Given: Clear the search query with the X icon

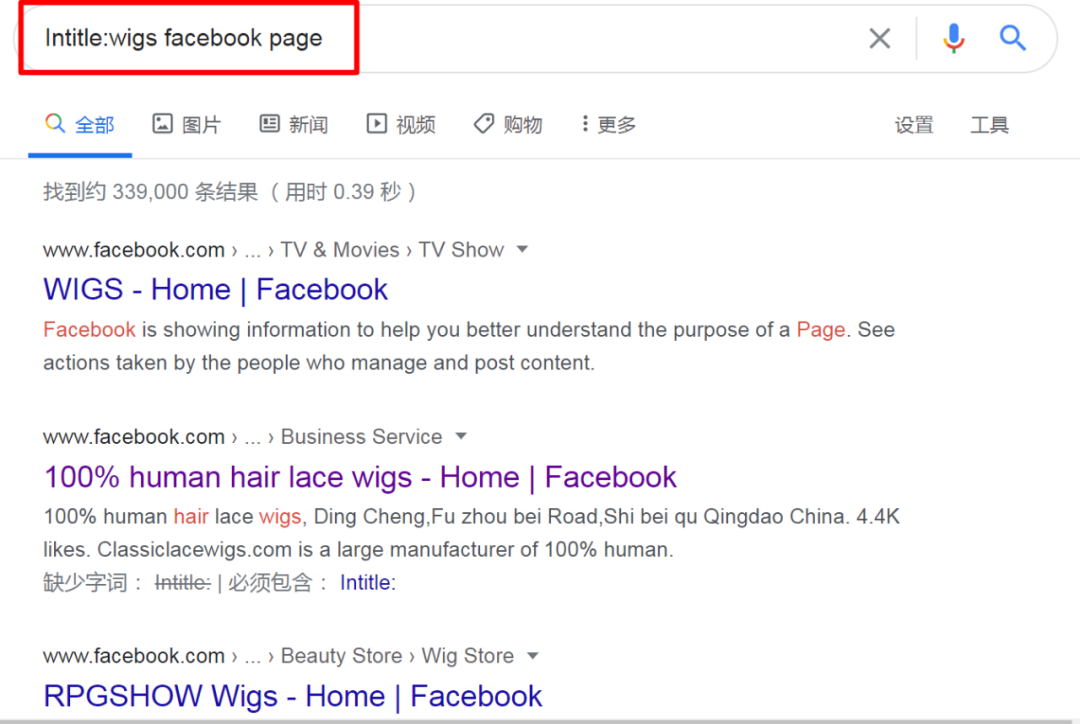Looking at the screenshot, I should pos(879,37).
